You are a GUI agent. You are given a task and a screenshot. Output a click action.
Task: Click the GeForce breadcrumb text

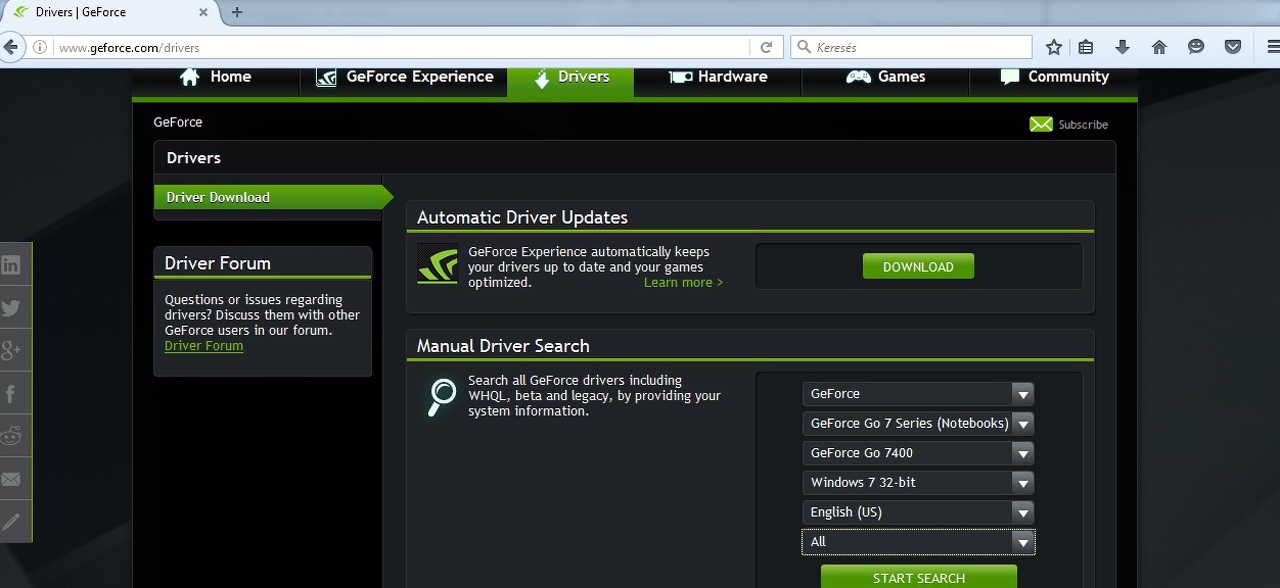[178, 122]
